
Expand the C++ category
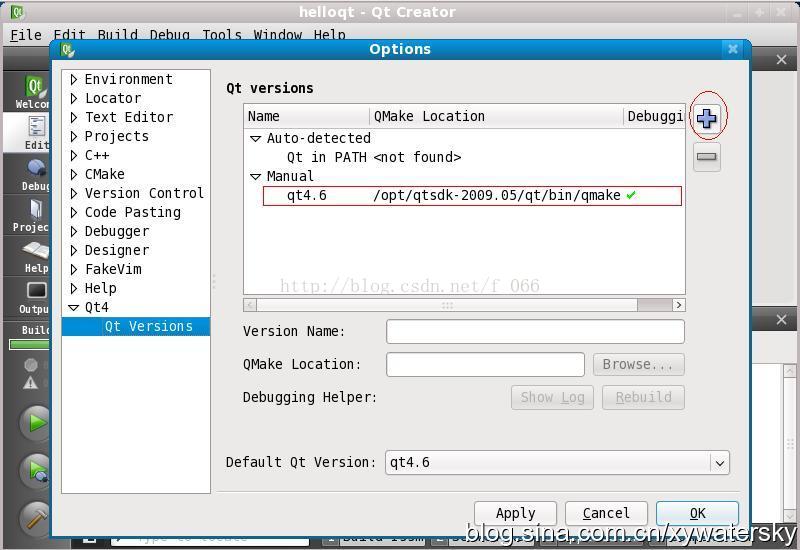coord(74,155)
